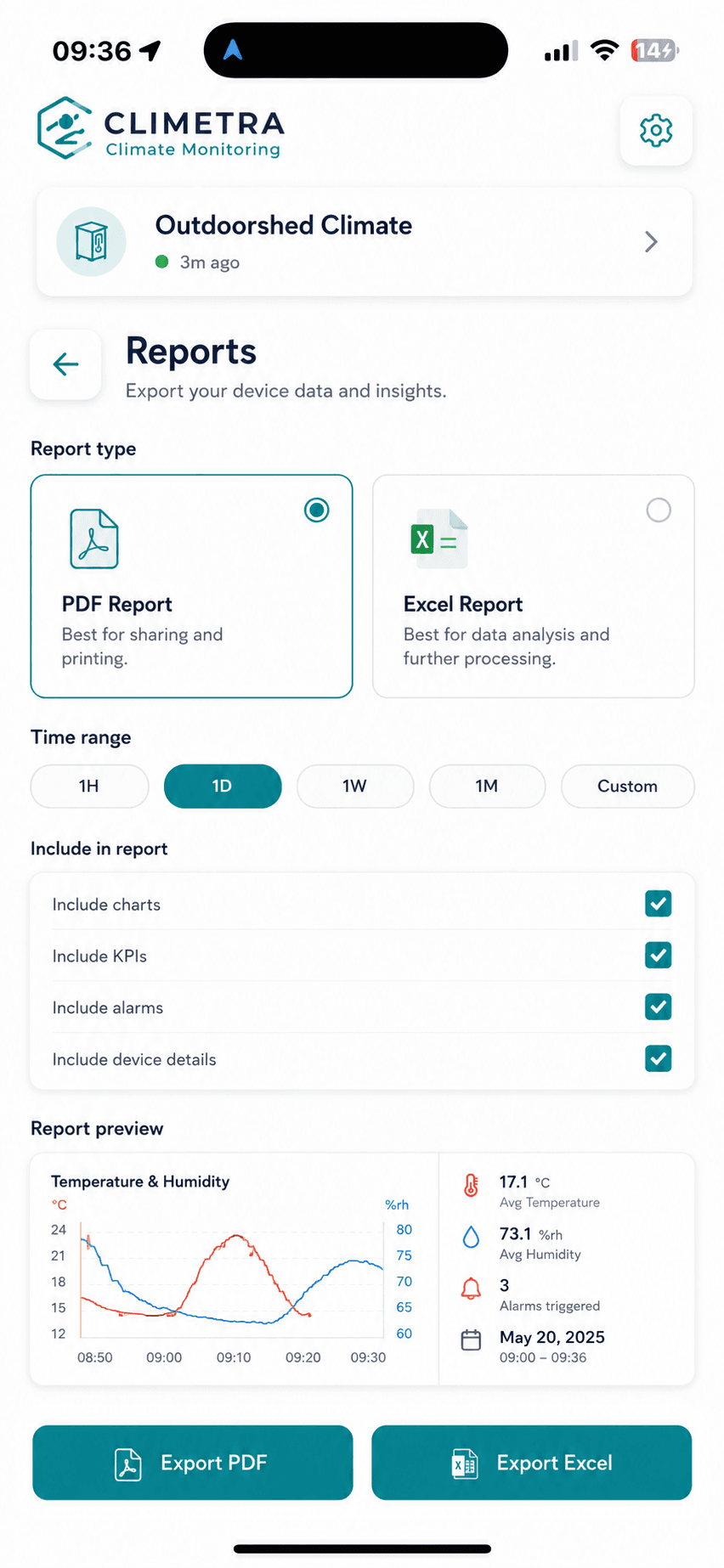Tap the thermometer icon for Avg Temperature
This screenshot has height=1568, width=724.
(x=471, y=1185)
